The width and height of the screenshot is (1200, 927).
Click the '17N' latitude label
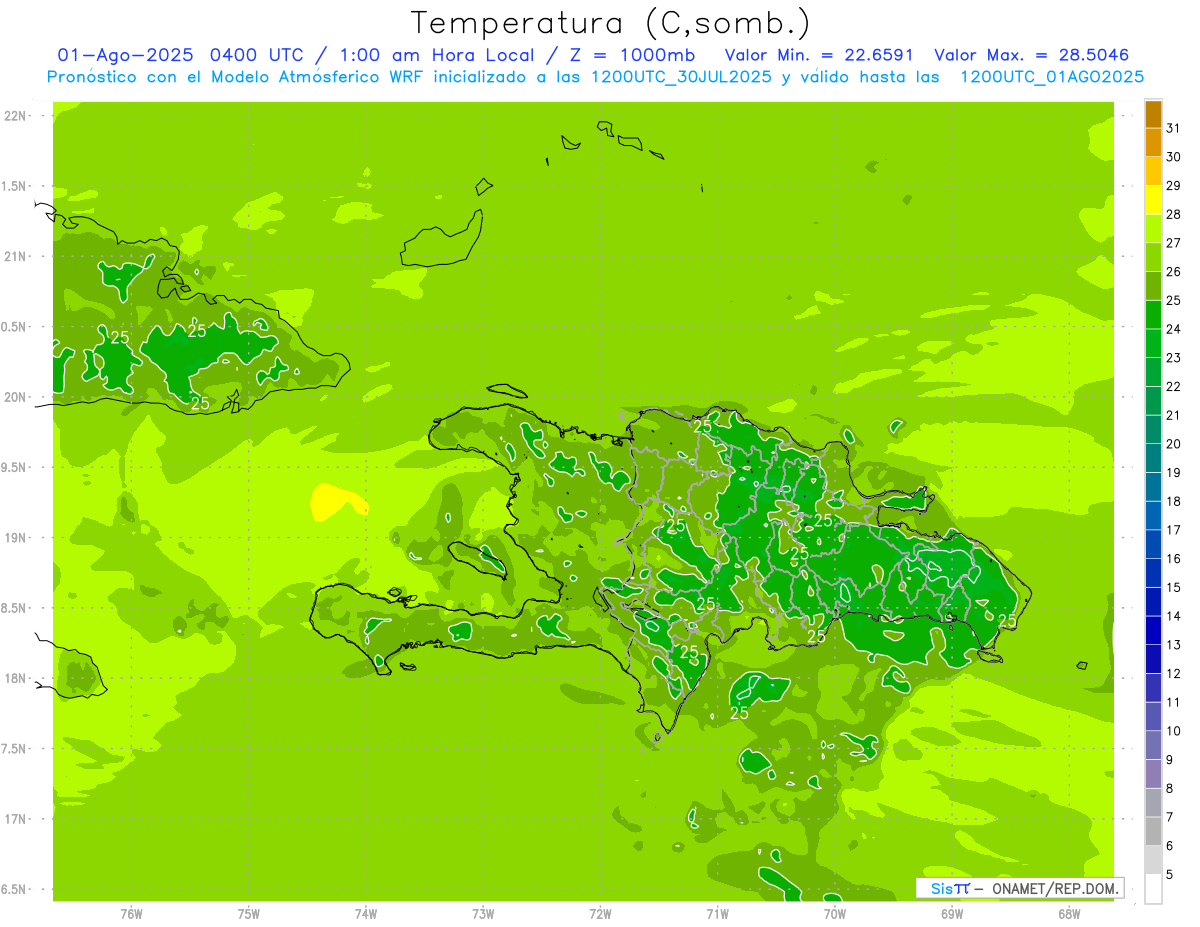tap(14, 819)
